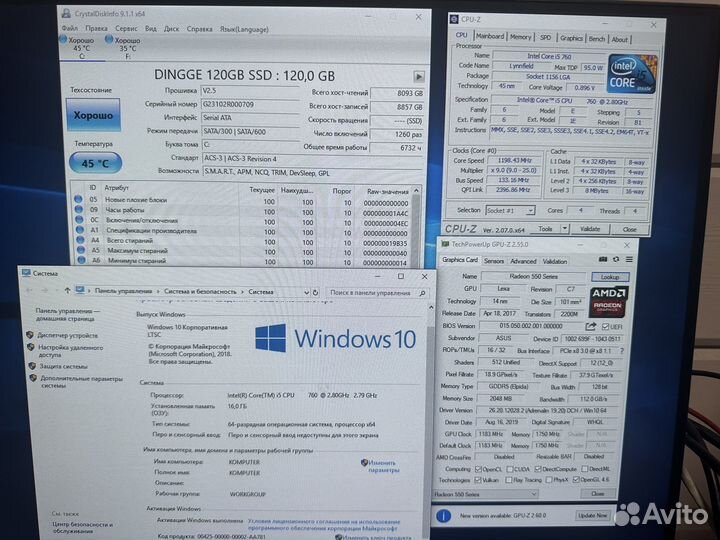Click the status dot for attribute A1
Image resolution: width=720 pixels, height=540 pixels.
pyautogui.click(x=80, y=230)
